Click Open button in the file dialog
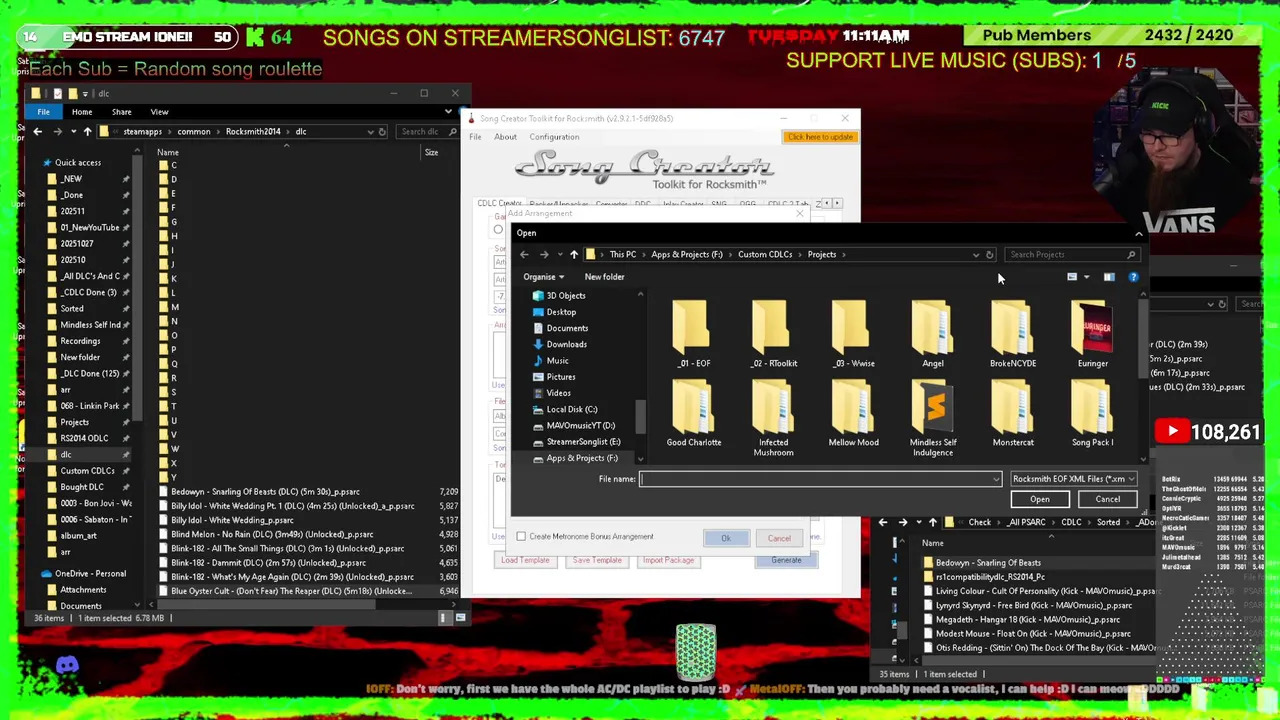The image size is (1280, 720). (1040, 499)
